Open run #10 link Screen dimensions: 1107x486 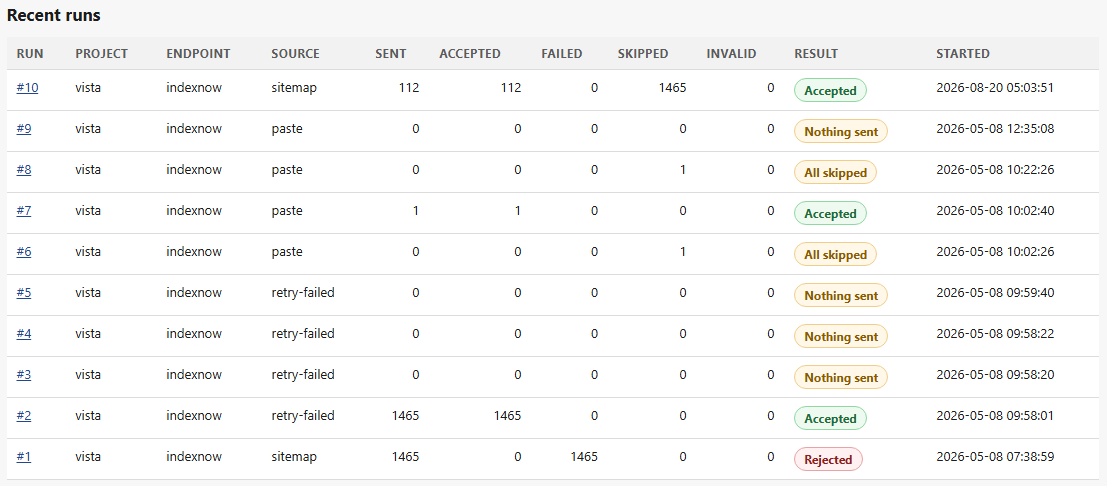tap(27, 88)
